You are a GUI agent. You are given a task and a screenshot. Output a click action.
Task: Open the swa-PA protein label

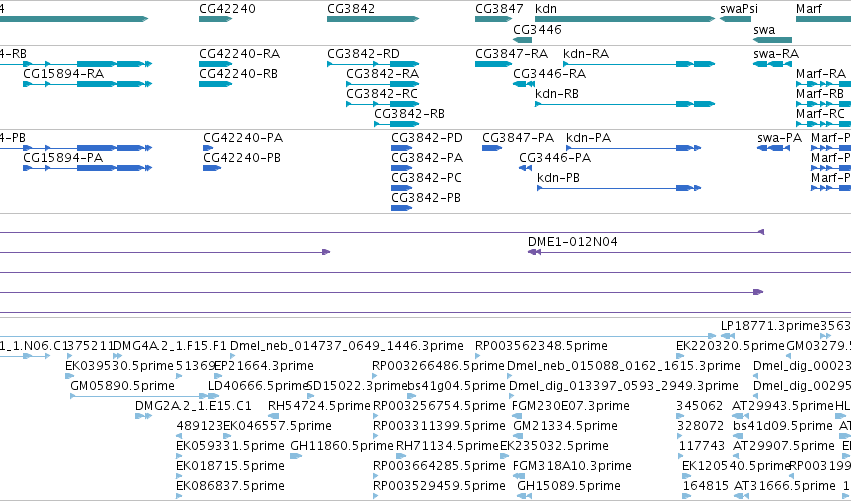coord(779,137)
